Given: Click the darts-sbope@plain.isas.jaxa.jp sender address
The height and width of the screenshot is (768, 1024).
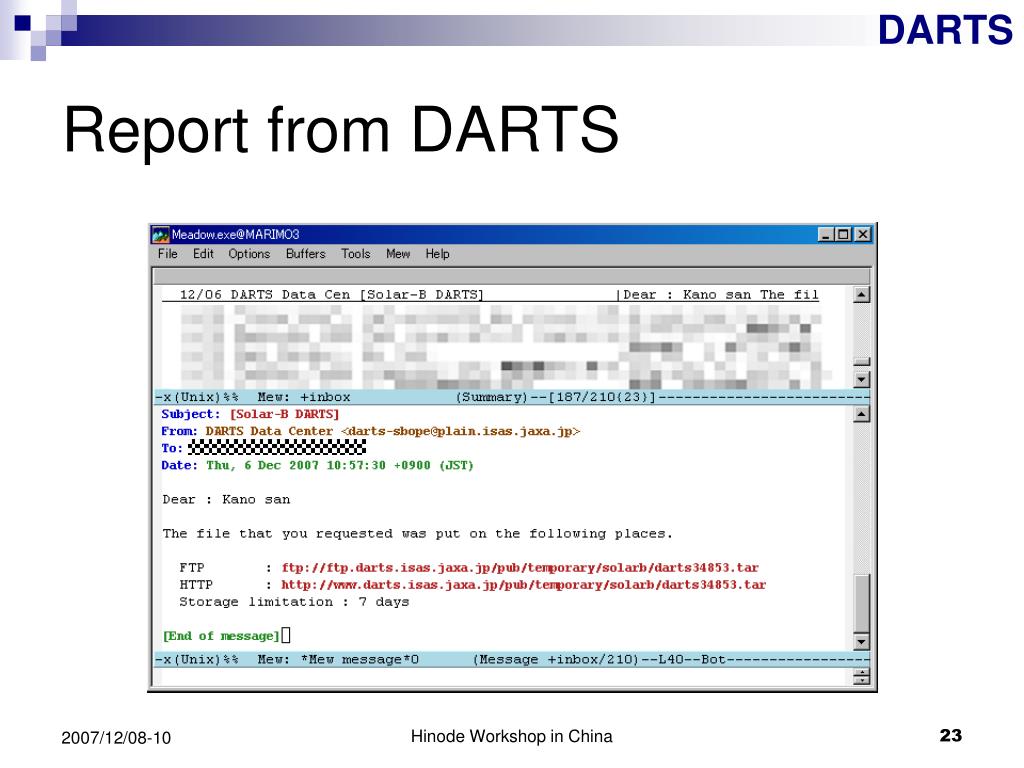Looking at the screenshot, I should click(460, 431).
